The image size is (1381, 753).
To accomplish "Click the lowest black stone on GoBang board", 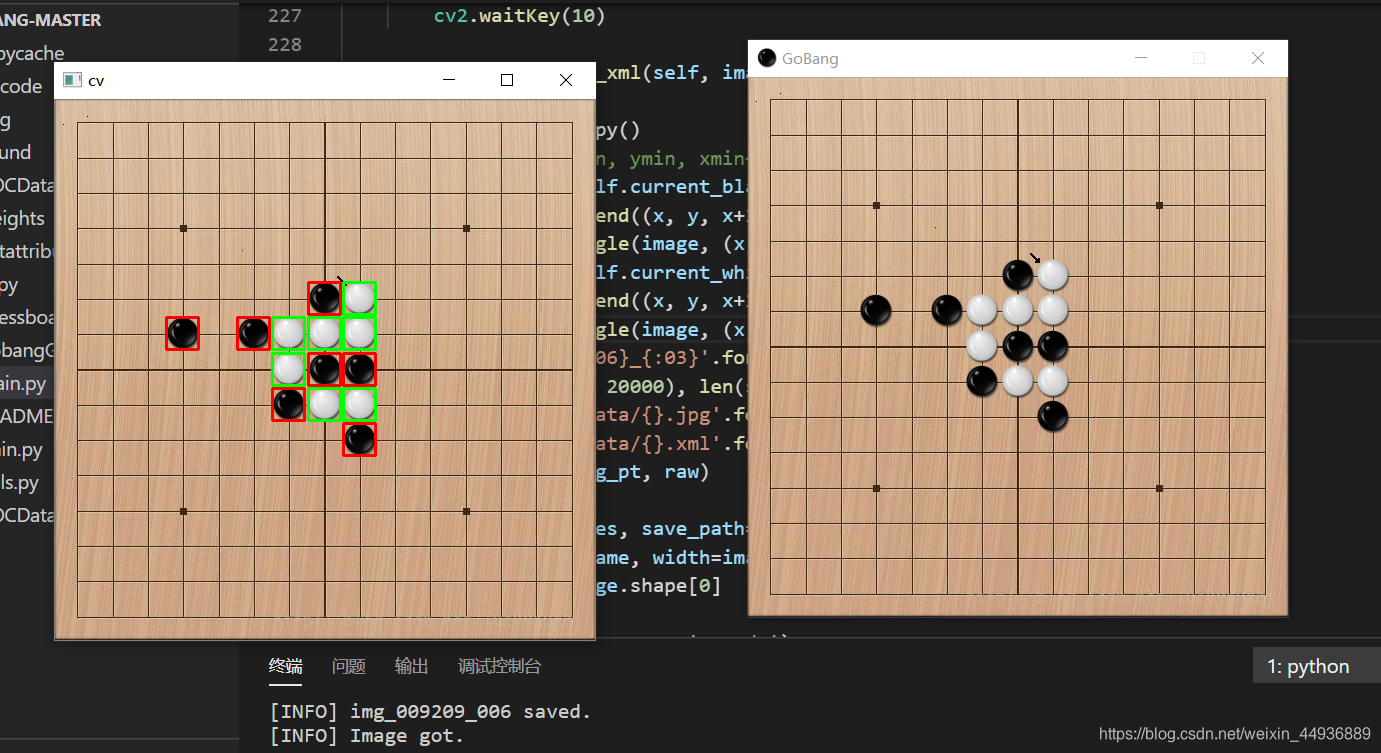I will coord(1053,416).
